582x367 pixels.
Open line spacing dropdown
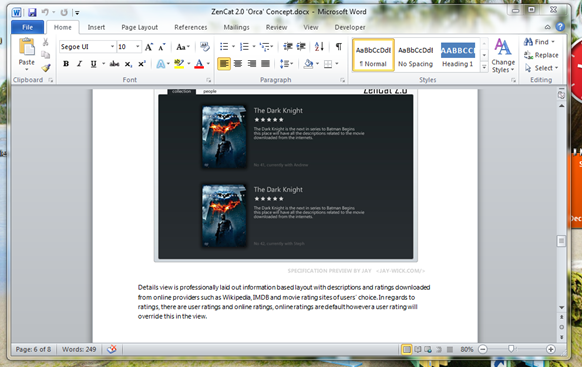[x=286, y=64]
